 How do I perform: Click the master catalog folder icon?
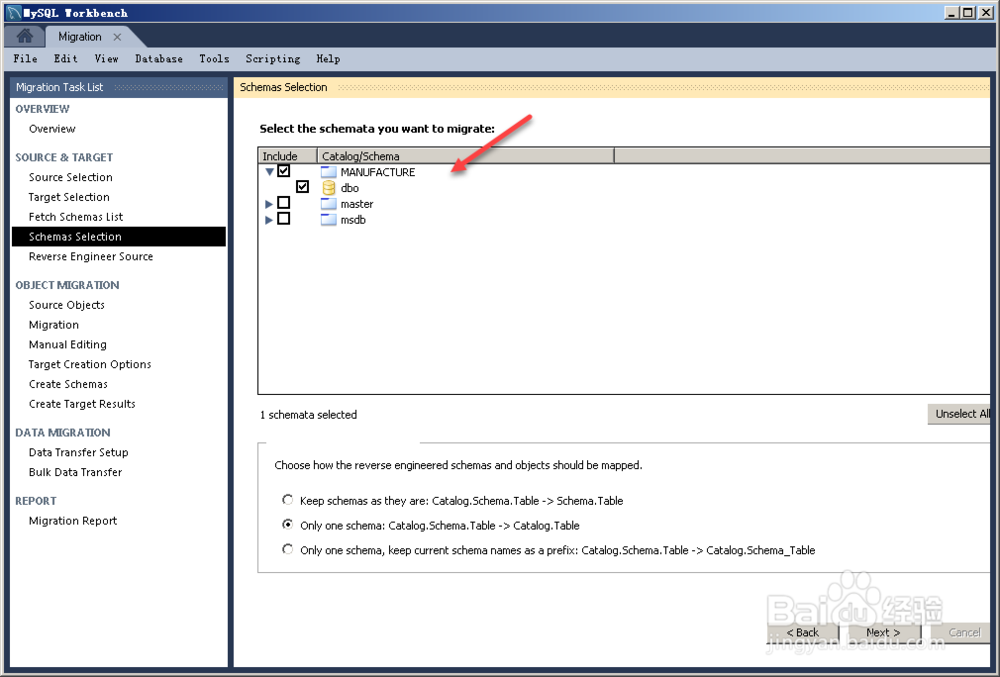328,203
